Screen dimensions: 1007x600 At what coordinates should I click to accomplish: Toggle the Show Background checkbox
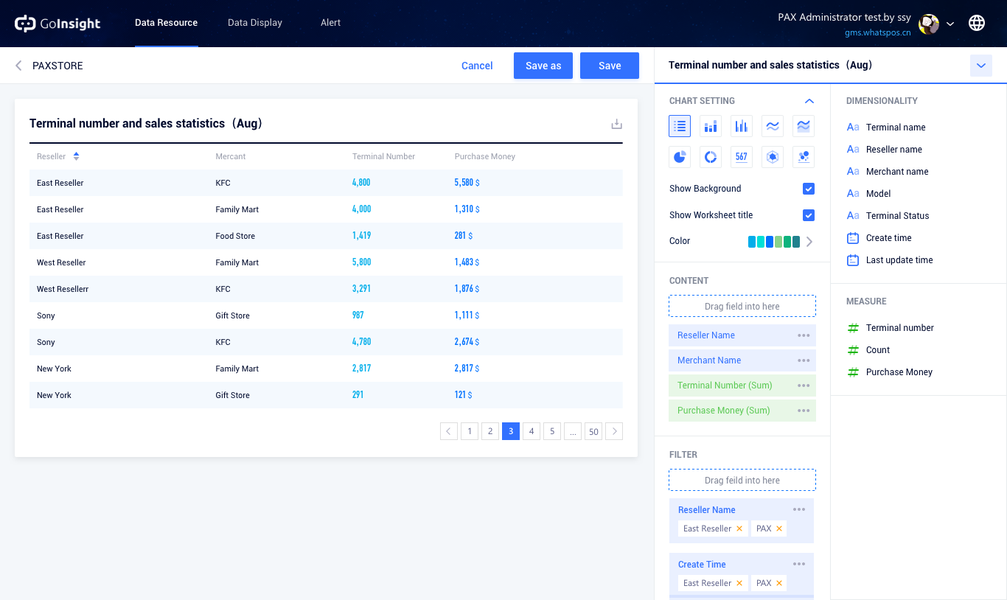(x=809, y=188)
